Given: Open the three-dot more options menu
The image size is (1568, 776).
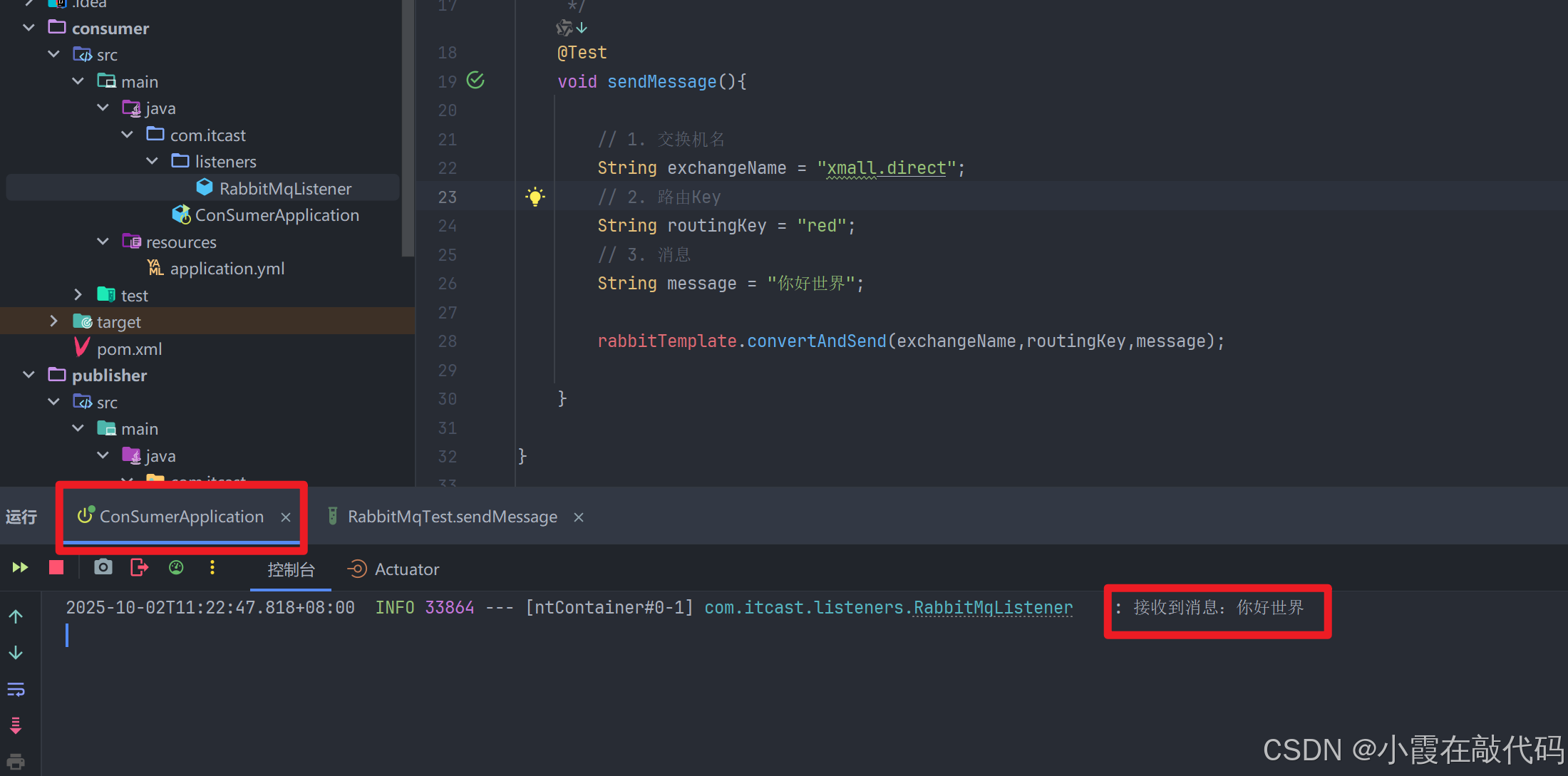Looking at the screenshot, I should 212,568.
